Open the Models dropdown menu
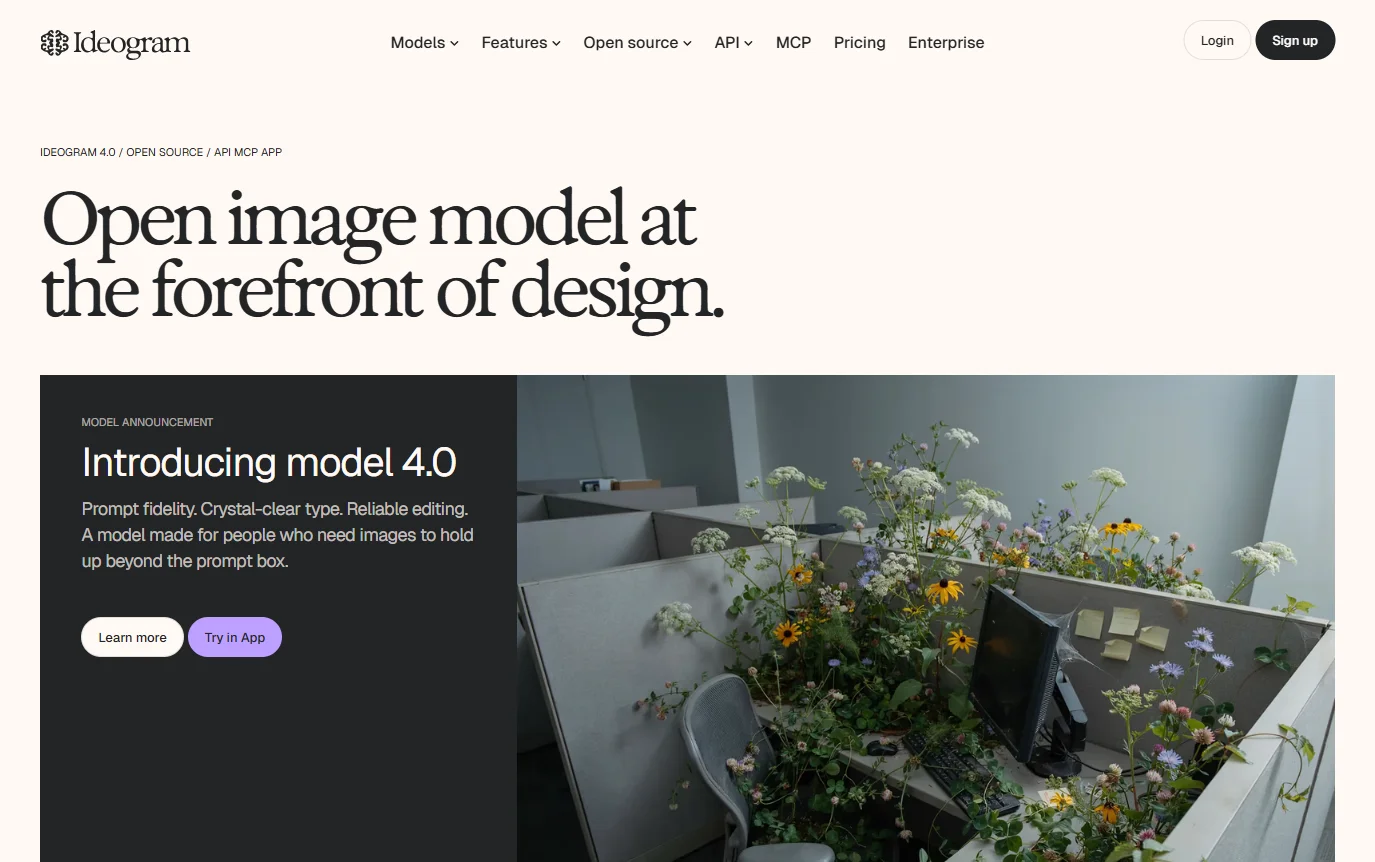The height and width of the screenshot is (862, 1375). click(424, 43)
